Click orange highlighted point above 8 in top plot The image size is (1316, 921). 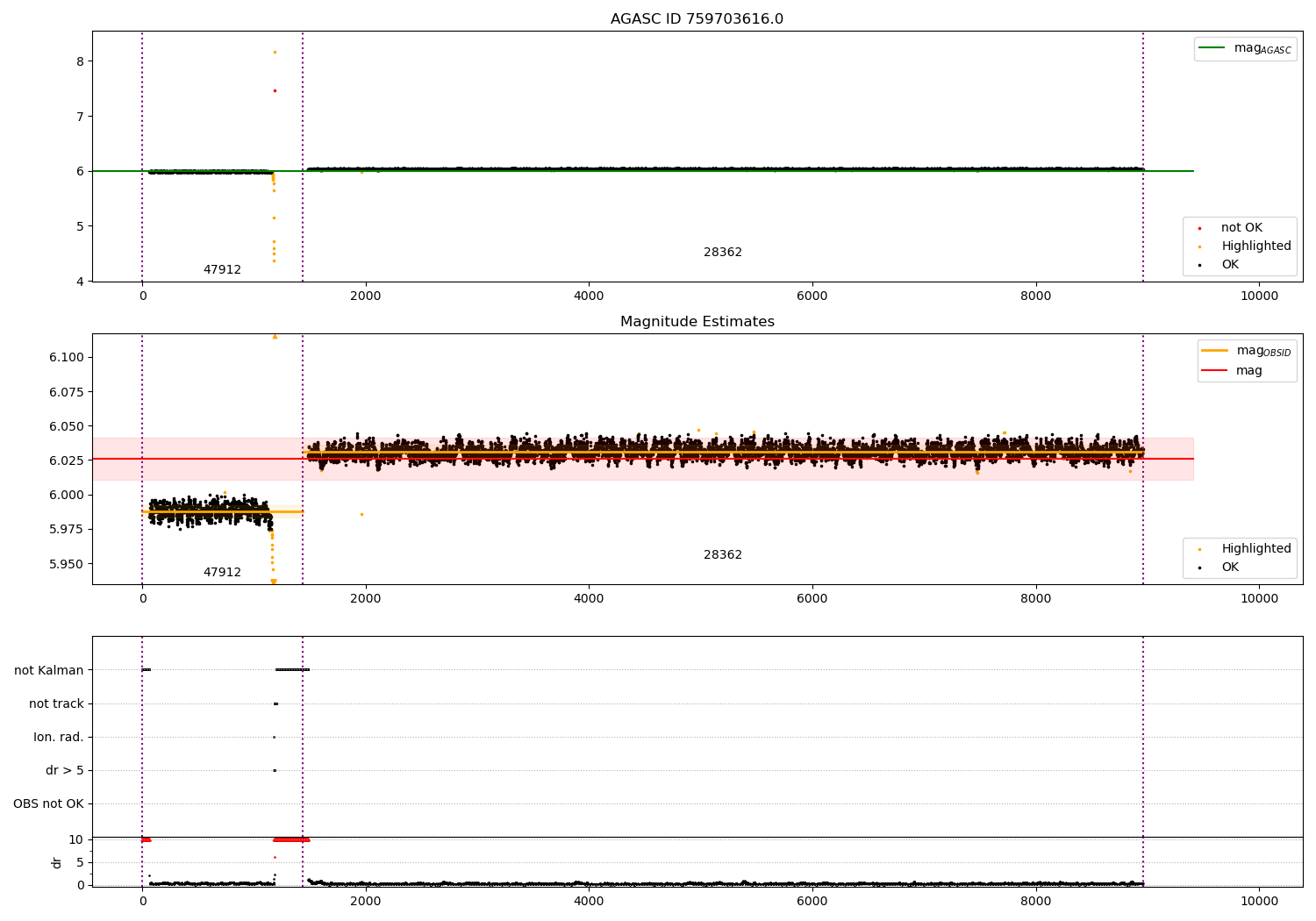[x=275, y=52]
